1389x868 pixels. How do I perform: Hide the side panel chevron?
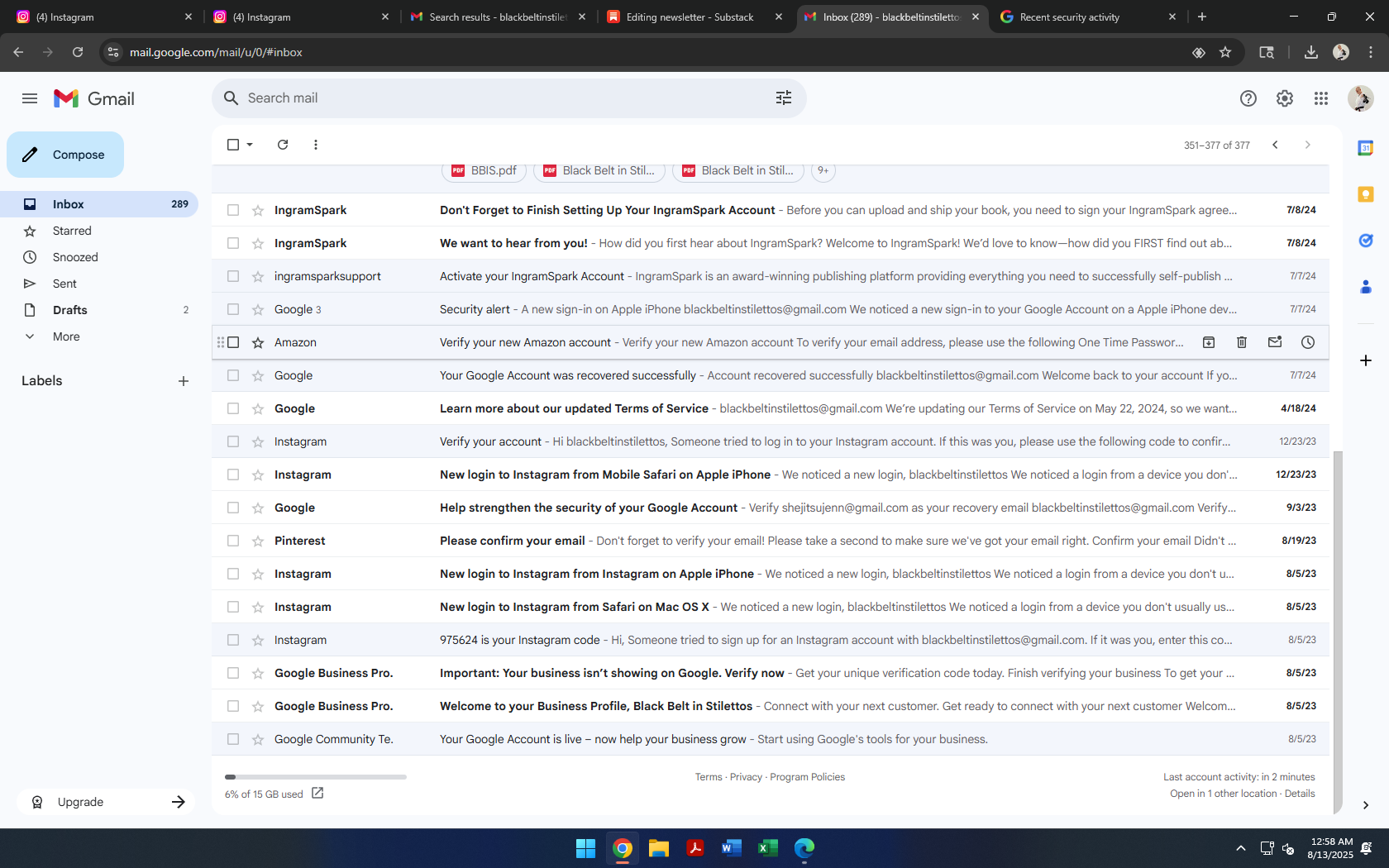(x=1366, y=805)
